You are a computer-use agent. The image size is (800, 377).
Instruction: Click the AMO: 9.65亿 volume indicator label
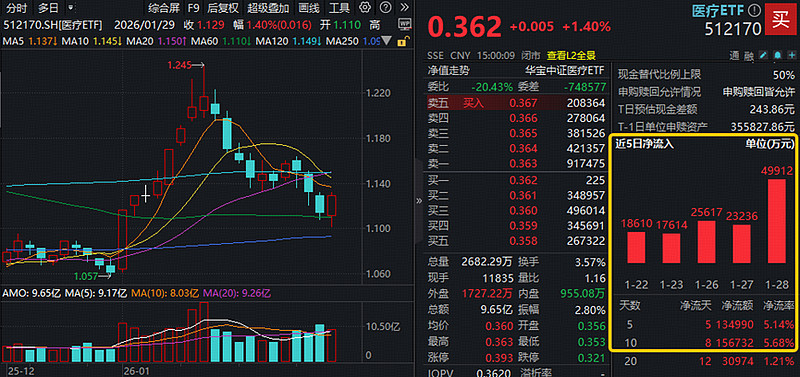(x=32, y=293)
